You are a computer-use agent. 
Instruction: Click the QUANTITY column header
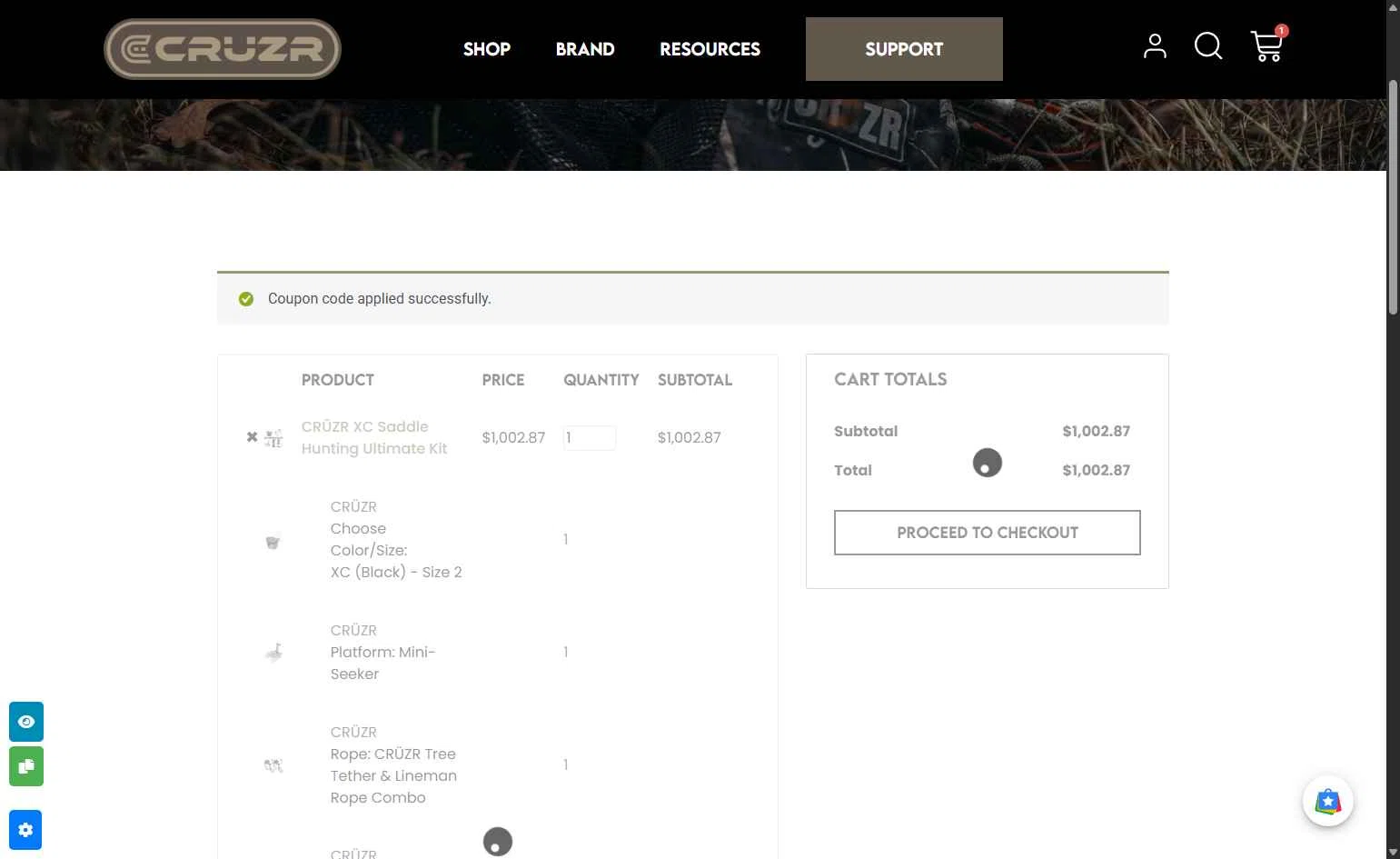tap(601, 380)
